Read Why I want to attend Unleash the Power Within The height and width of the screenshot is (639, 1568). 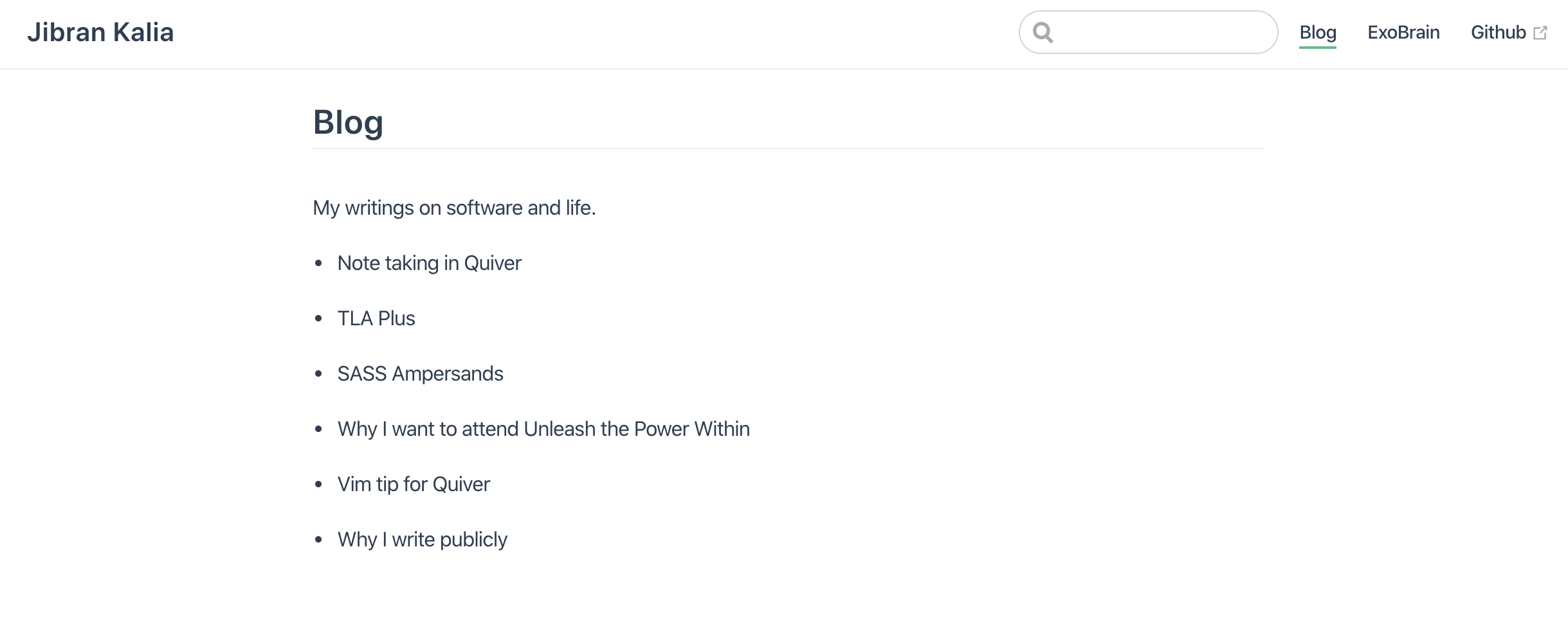543,428
